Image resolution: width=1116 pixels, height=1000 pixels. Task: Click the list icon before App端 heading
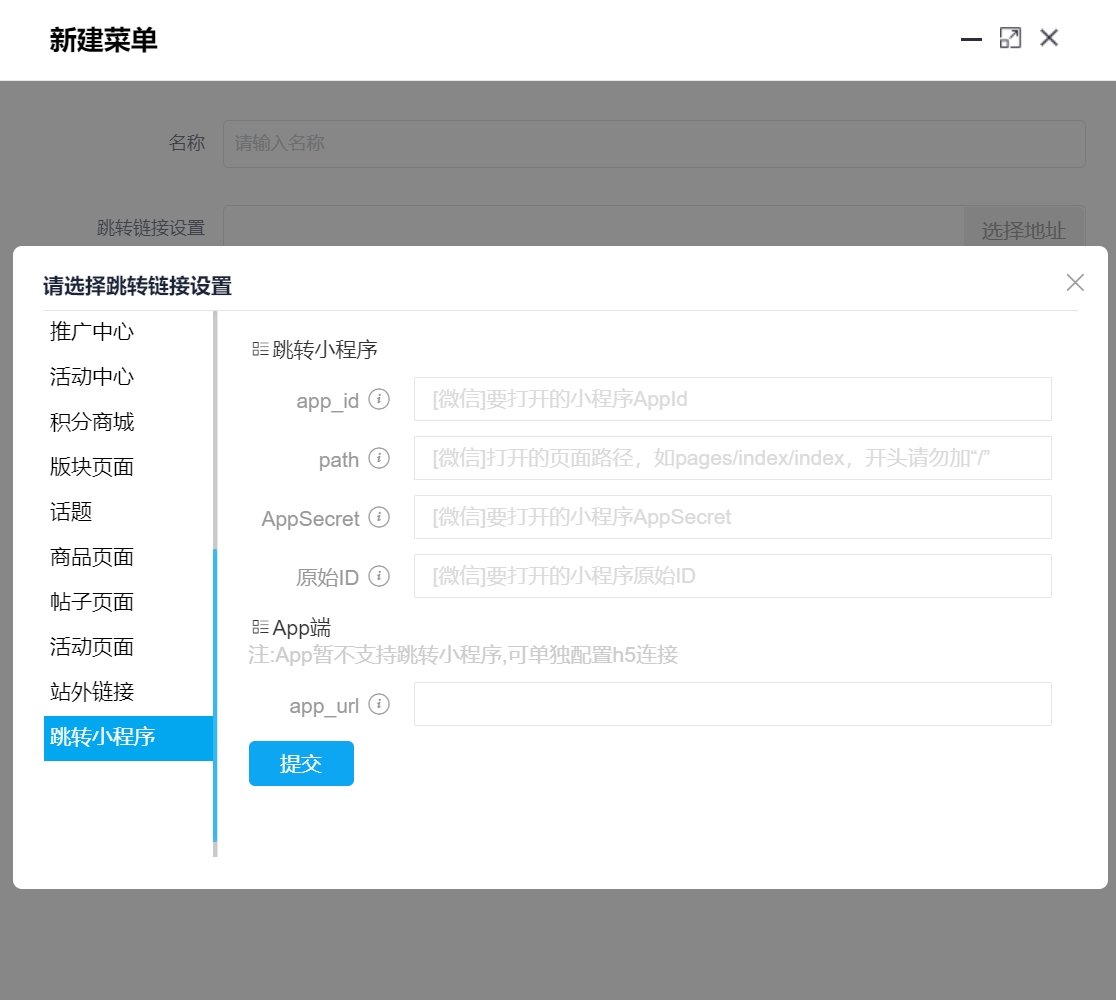click(x=260, y=627)
